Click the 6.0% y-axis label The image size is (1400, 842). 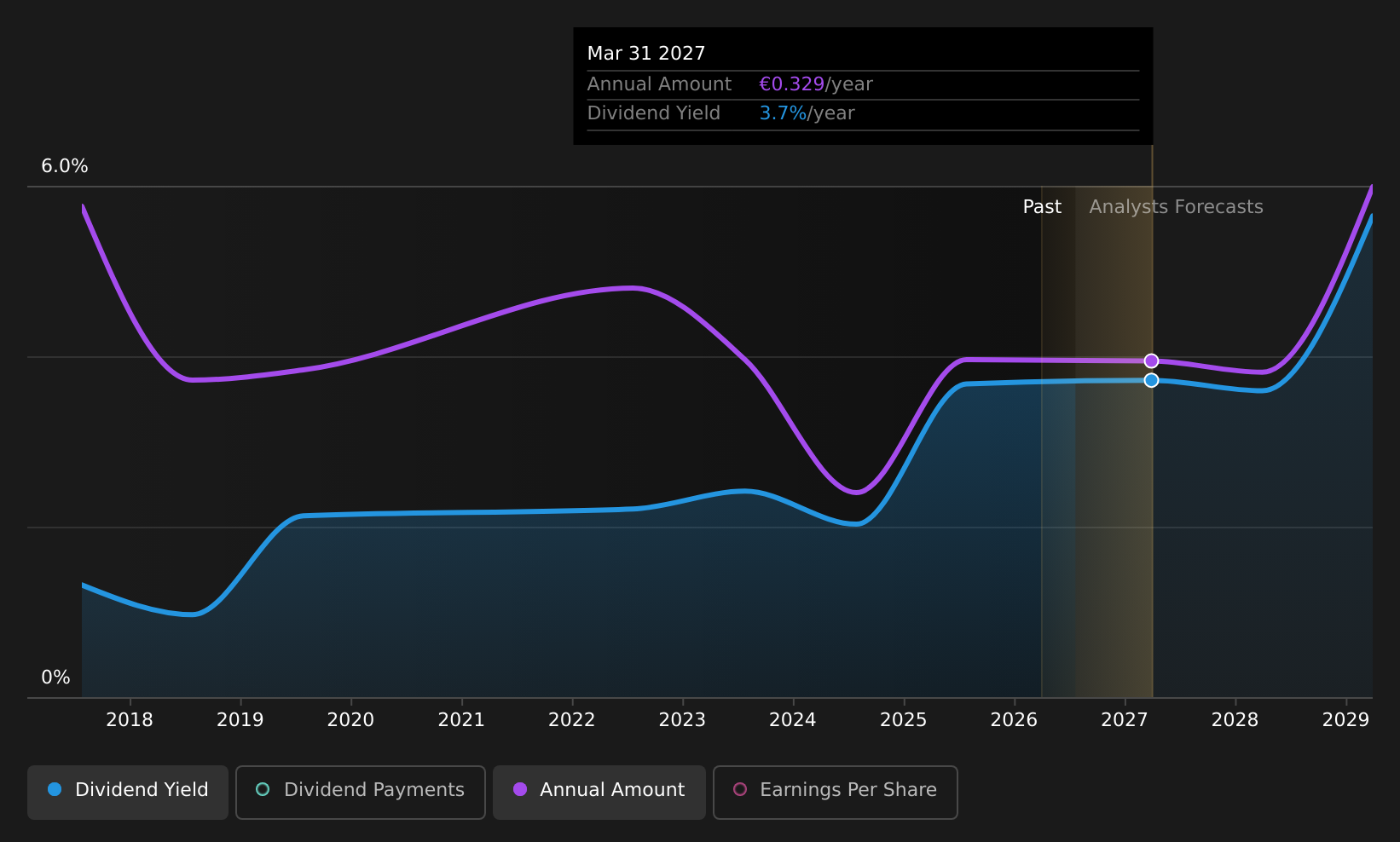point(65,166)
